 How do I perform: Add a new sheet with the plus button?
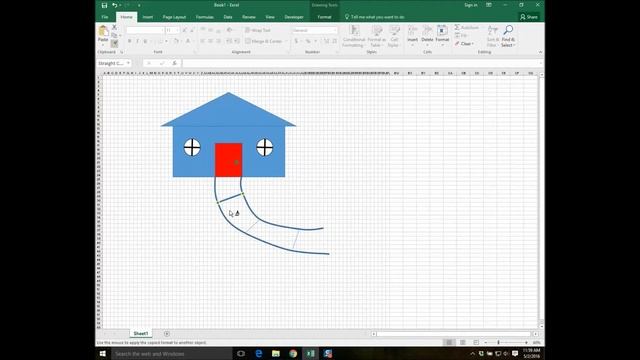point(167,334)
